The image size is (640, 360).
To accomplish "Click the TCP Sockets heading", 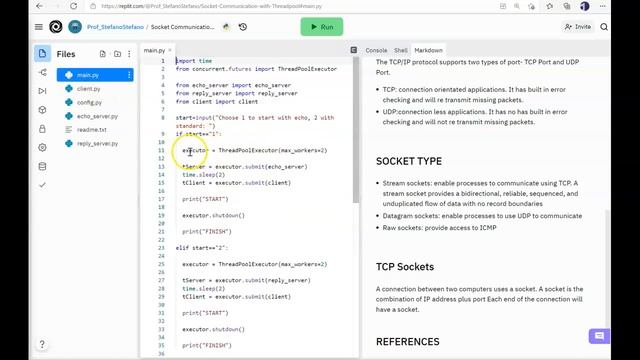I will click(404, 267).
